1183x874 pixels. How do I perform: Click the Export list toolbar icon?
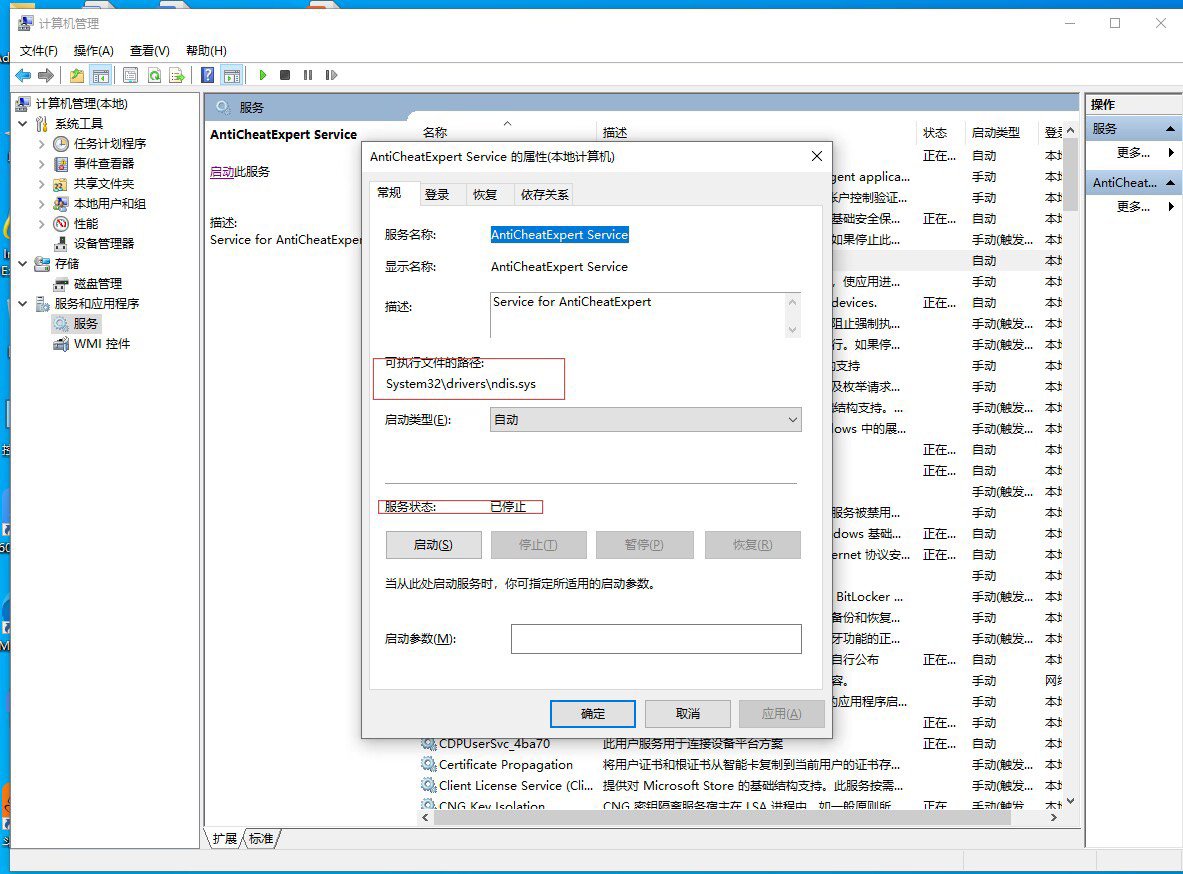pyautogui.click(x=177, y=75)
